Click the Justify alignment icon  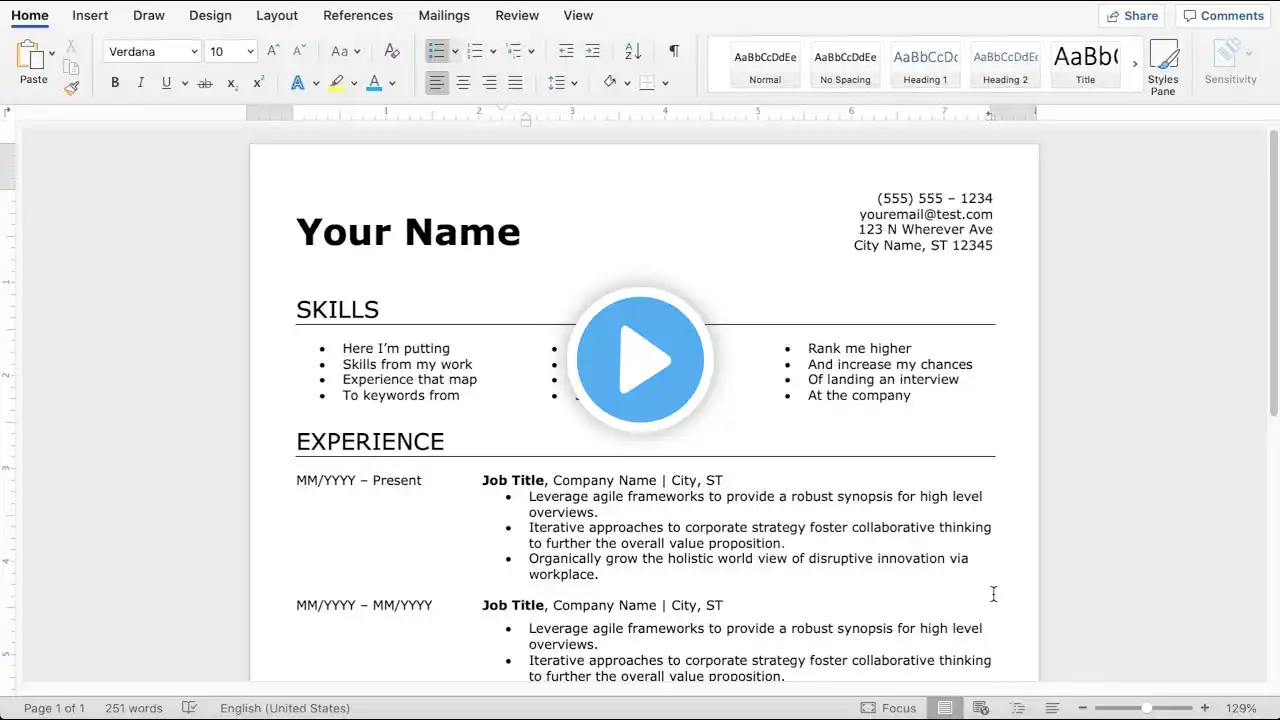(515, 83)
